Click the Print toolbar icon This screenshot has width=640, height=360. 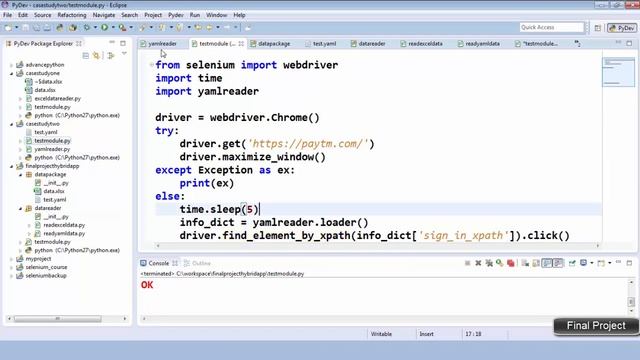pos(47,27)
